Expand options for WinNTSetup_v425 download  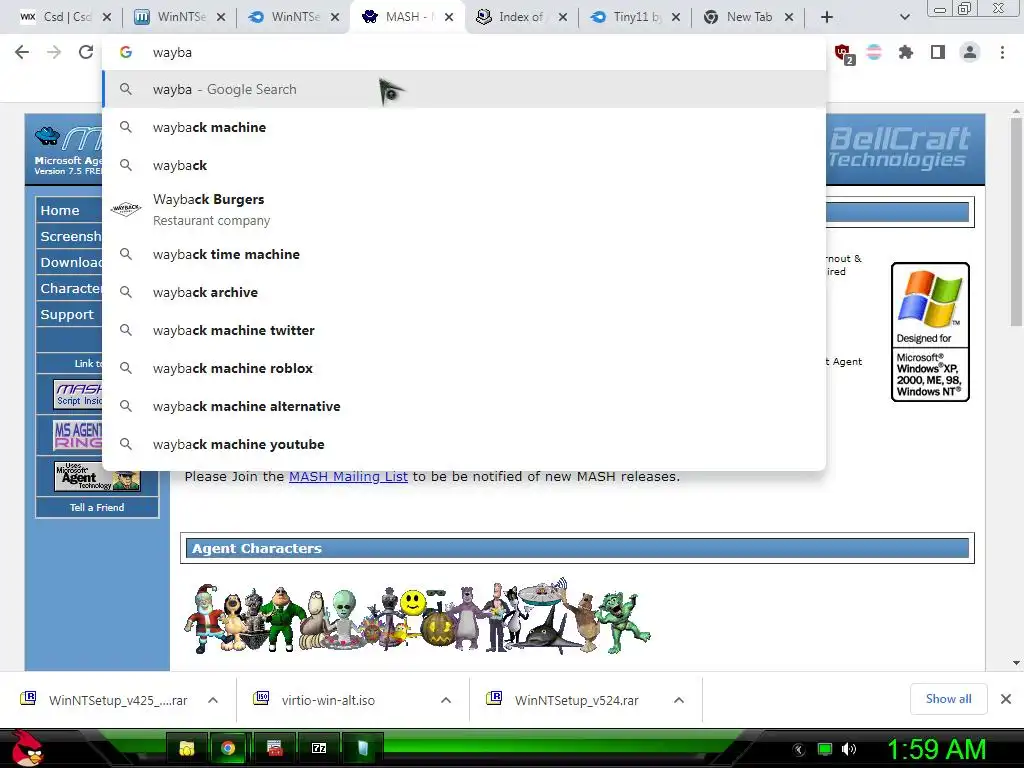(213, 700)
